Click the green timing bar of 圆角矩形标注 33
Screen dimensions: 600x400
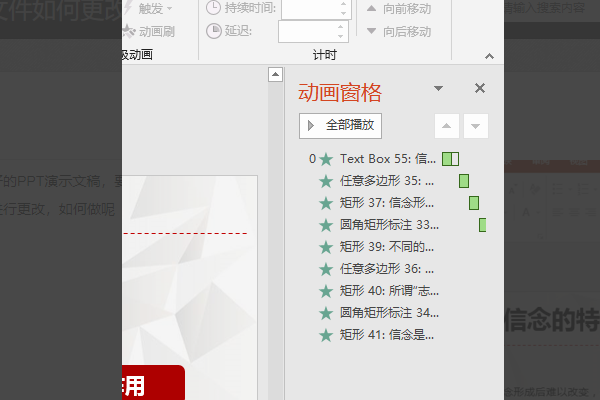click(x=482, y=225)
